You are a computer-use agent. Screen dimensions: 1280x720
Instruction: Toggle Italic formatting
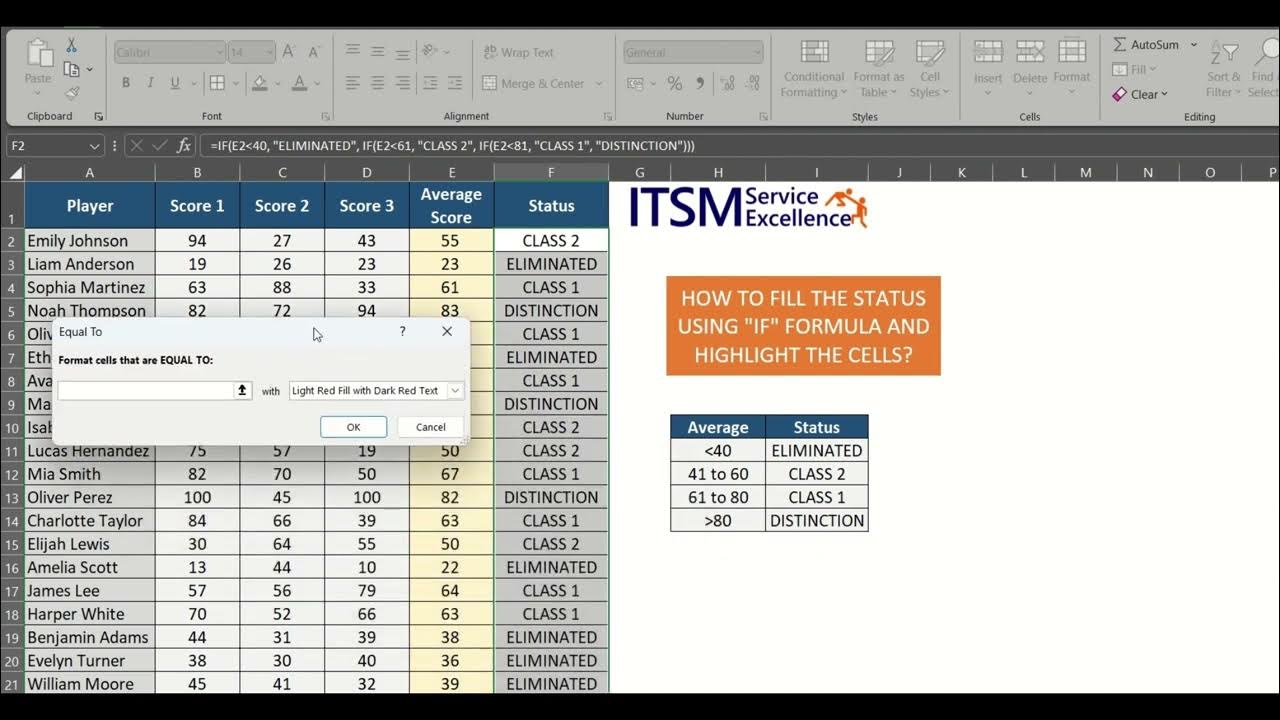point(151,83)
